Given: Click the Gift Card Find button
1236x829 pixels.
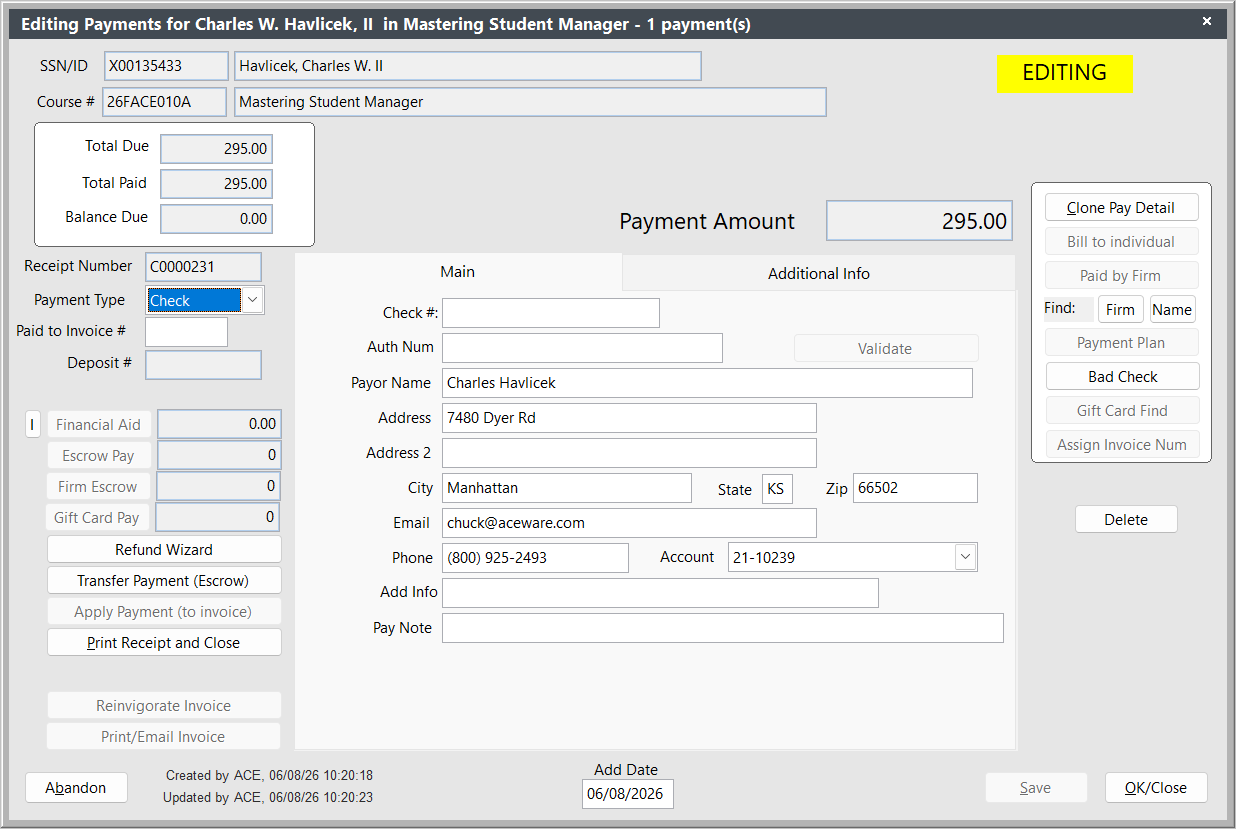Looking at the screenshot, I should coord(1122,411).
